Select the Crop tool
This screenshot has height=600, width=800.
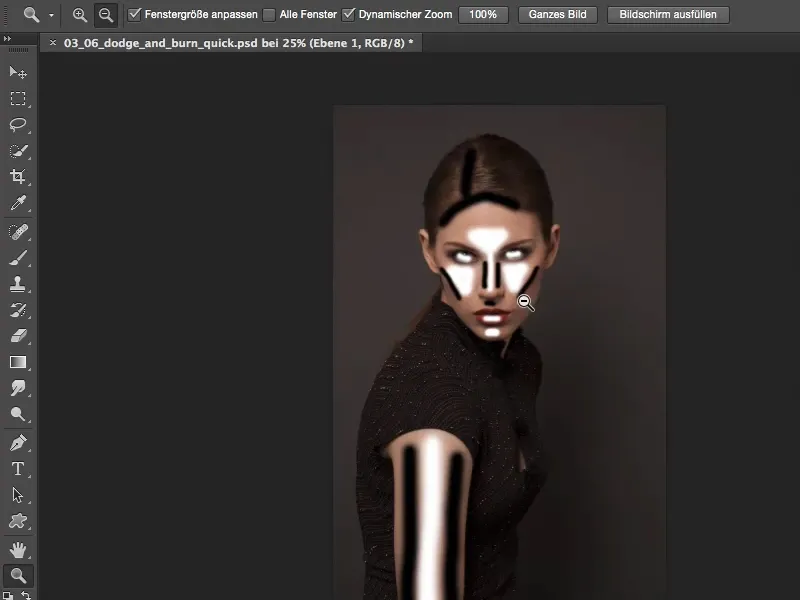[18, 177]
